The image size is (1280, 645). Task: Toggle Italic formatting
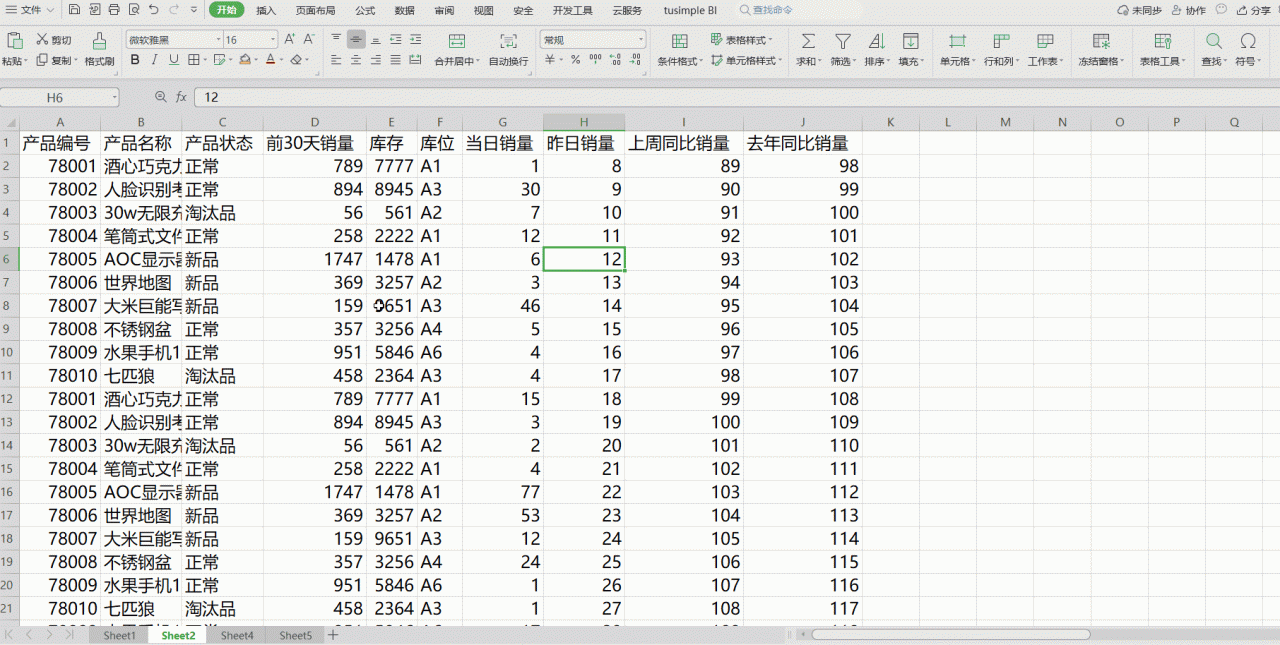click(x=155, y=60)
